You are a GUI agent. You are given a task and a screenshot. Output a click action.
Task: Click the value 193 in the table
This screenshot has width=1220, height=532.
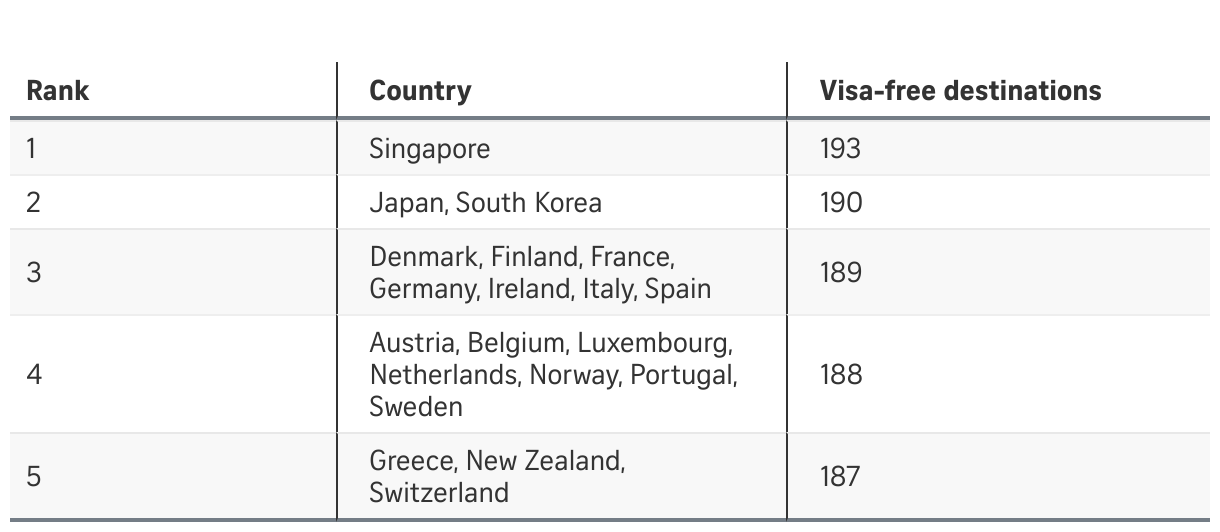(840, 149)
